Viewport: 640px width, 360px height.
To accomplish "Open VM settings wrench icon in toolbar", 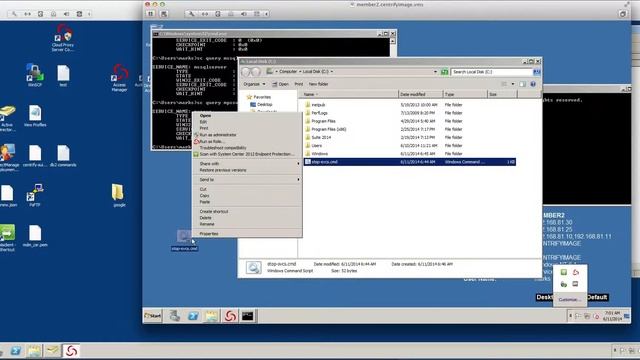I will (191, 14).
